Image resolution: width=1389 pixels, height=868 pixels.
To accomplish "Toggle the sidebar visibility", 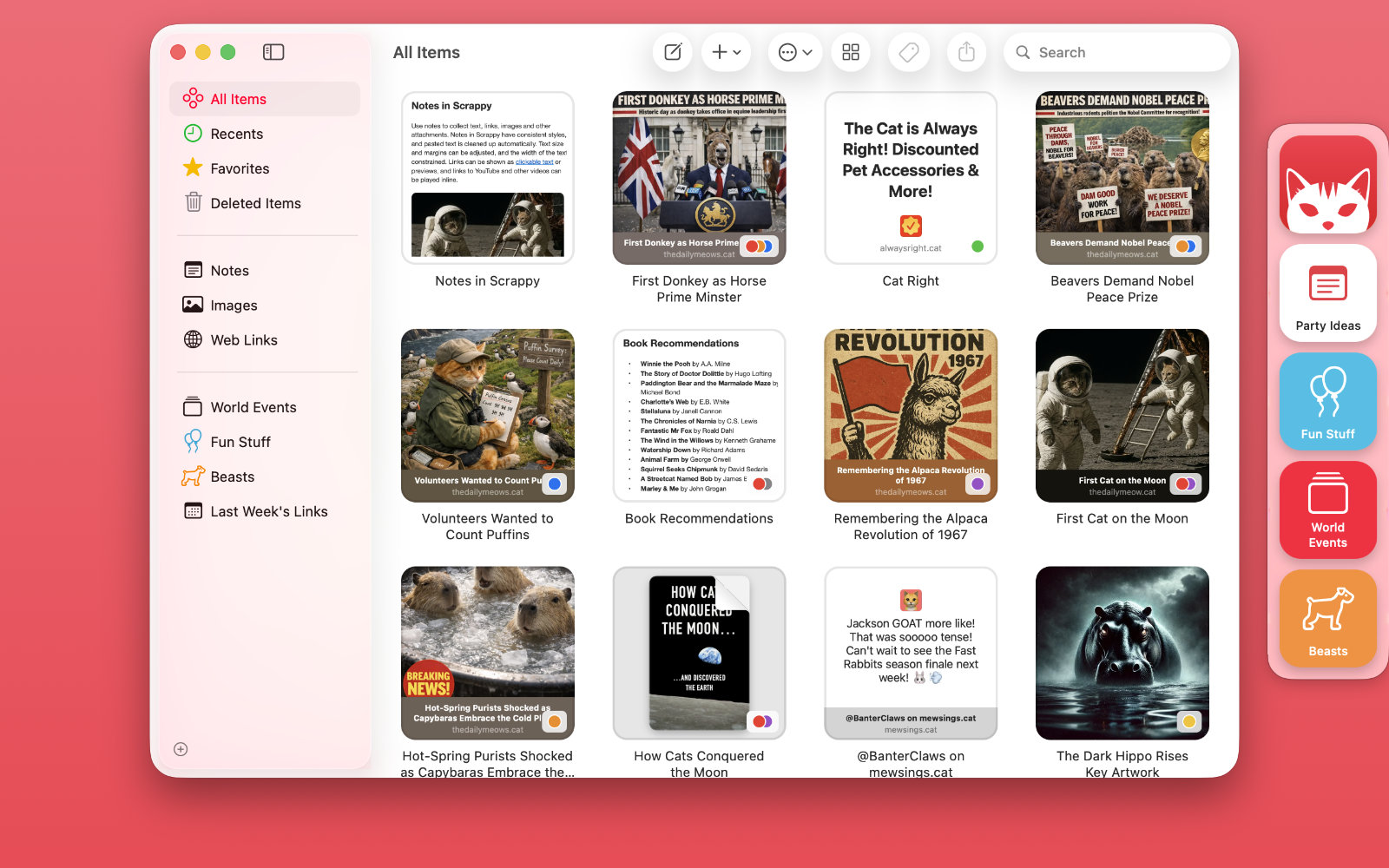I will [x=273, y=52].
